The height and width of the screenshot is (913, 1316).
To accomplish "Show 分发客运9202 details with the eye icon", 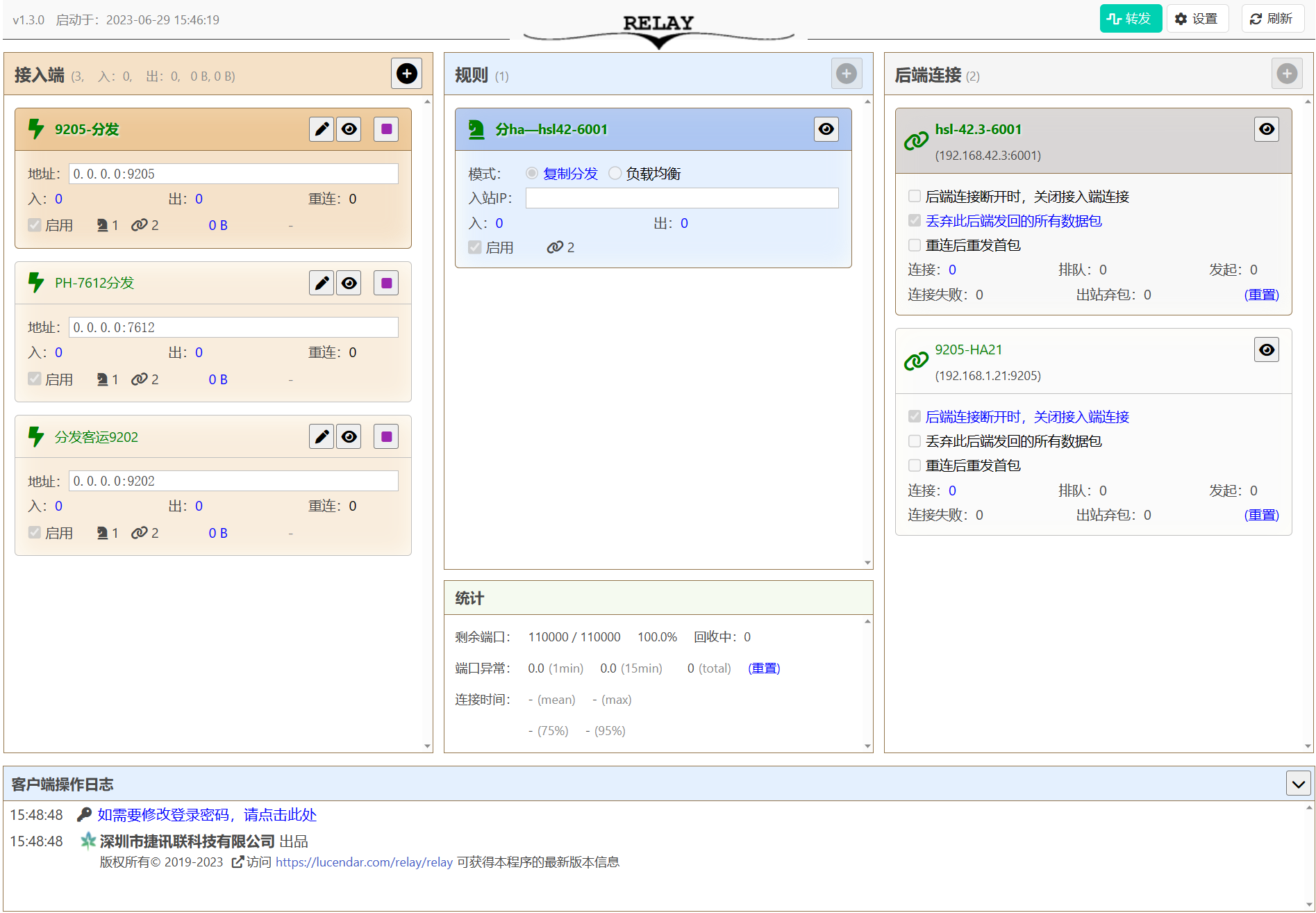I will pos(349,436).
